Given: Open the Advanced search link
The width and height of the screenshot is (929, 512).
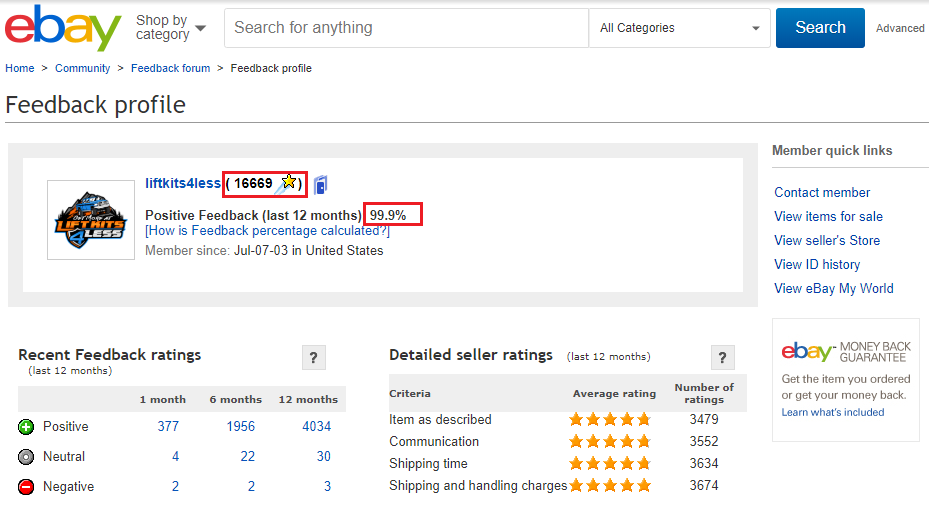Looking at the screenshot, I should click(x=900, y=28).
